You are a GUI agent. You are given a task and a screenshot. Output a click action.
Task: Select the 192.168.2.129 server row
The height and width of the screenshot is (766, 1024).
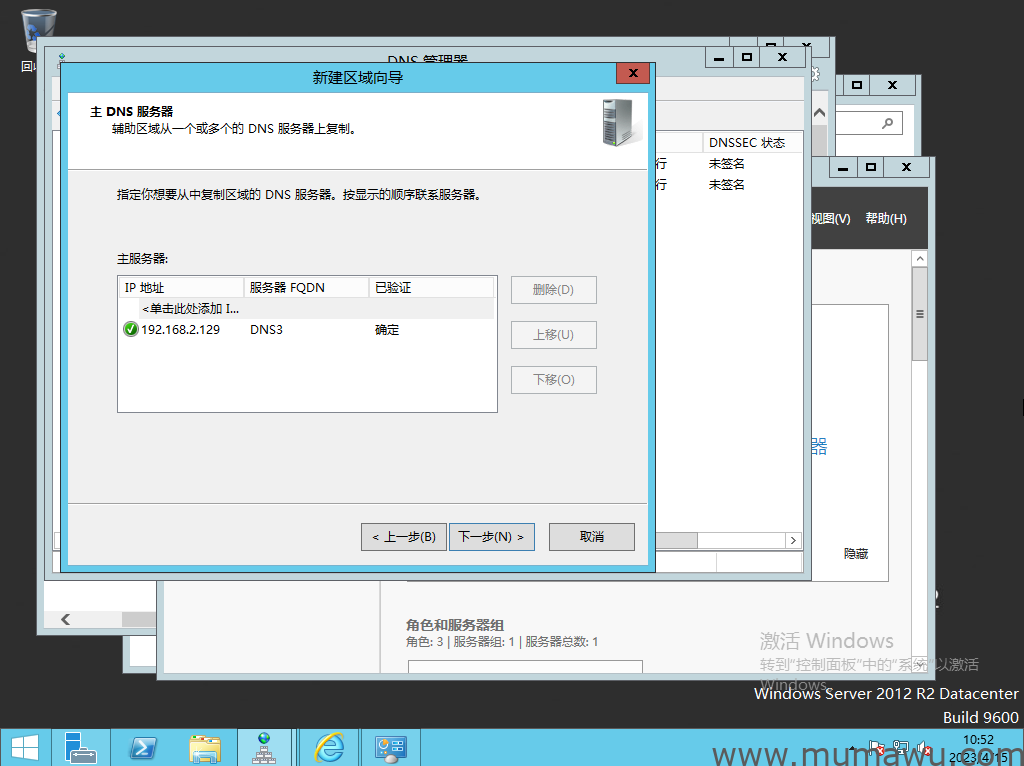180,330
